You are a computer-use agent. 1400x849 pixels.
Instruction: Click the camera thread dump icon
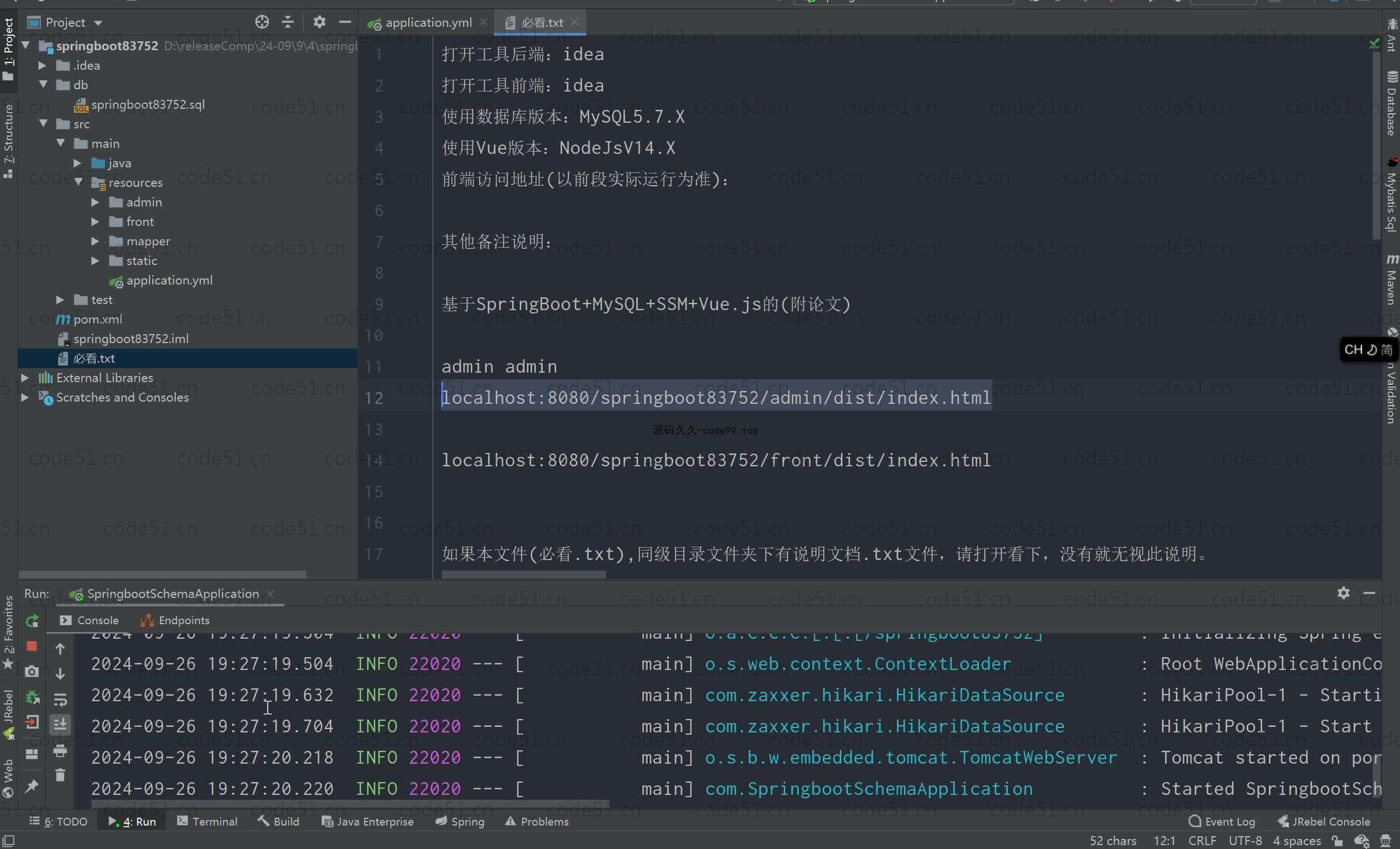pos(32,672)
